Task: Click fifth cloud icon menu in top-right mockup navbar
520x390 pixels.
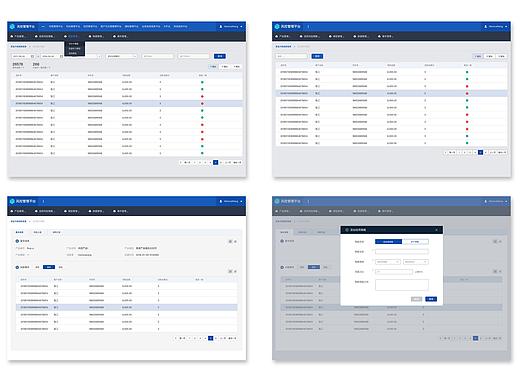Action: [385, 36]
